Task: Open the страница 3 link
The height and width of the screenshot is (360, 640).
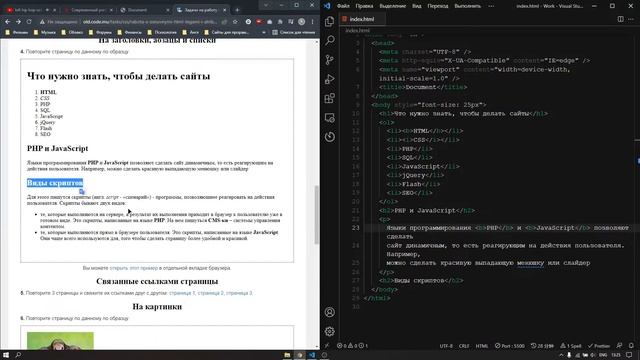Action: (x=239, y=293)
